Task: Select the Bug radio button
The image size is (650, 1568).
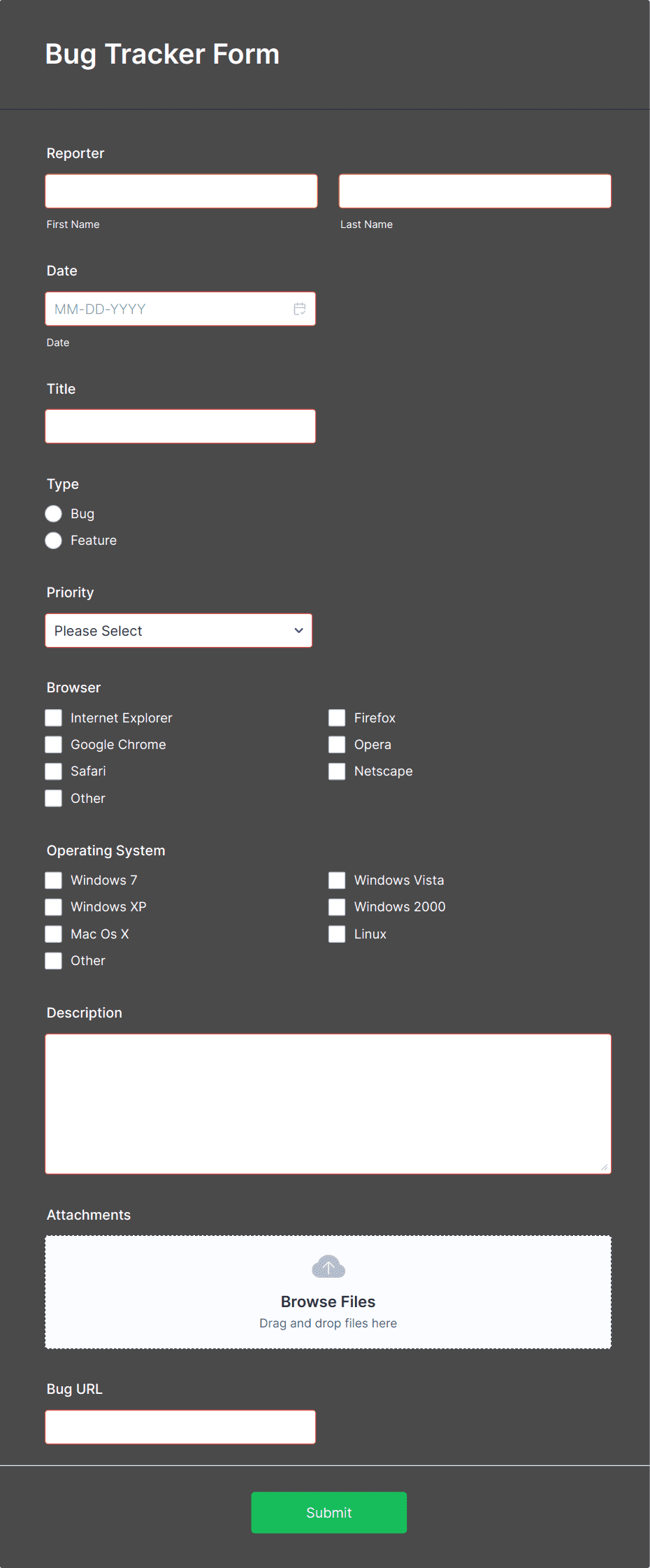Action: pyautogui.click(x=53, y=513)
